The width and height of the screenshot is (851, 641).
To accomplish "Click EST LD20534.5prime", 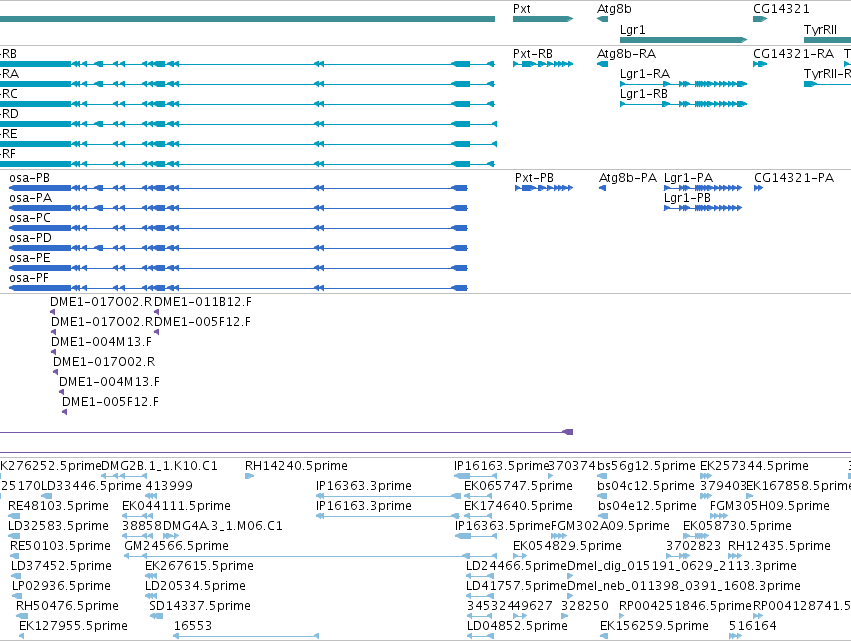I will (195, 586).
